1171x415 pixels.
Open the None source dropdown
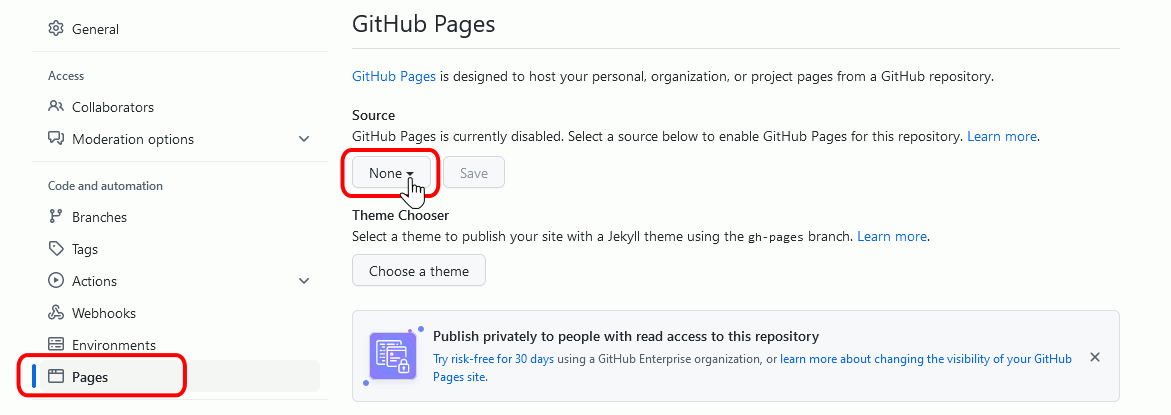(x=391, y=173)
